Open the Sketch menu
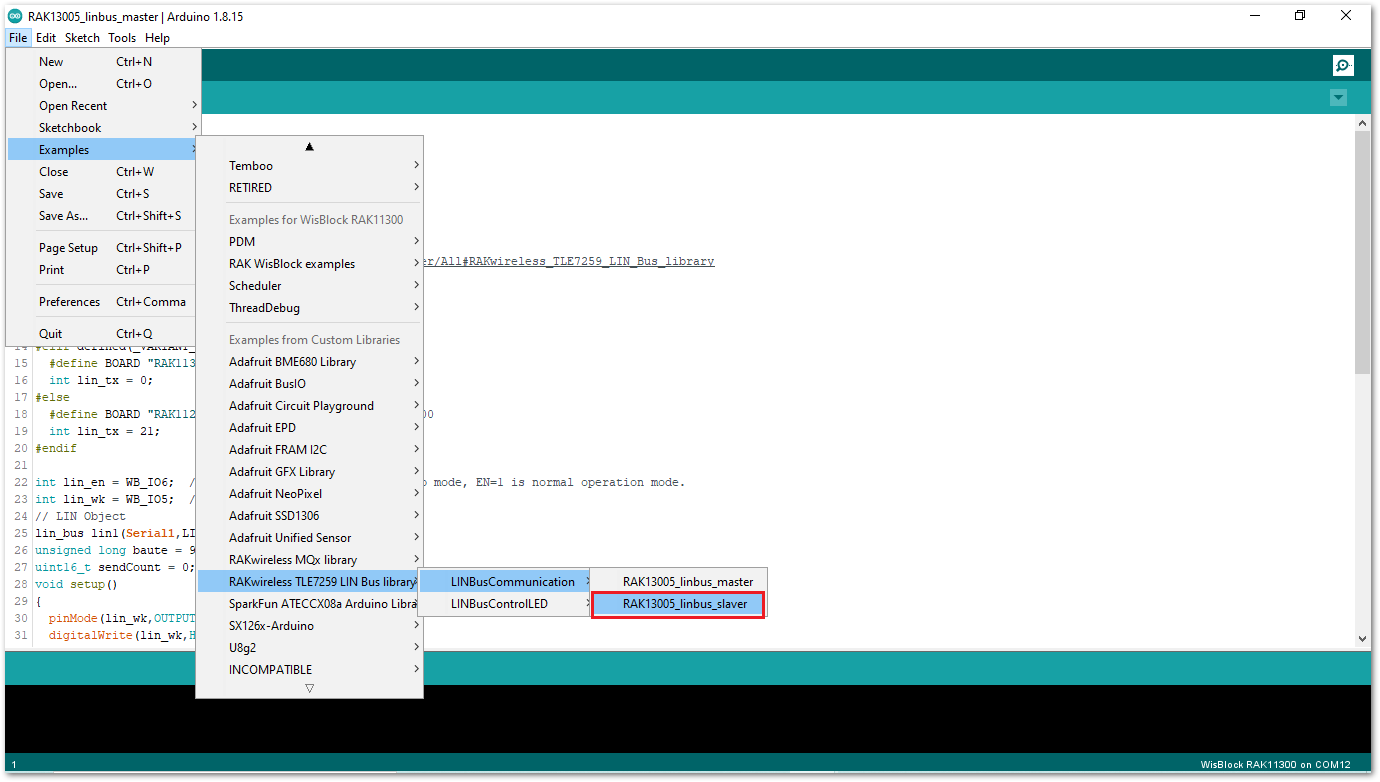 click(x=82, y=38)
